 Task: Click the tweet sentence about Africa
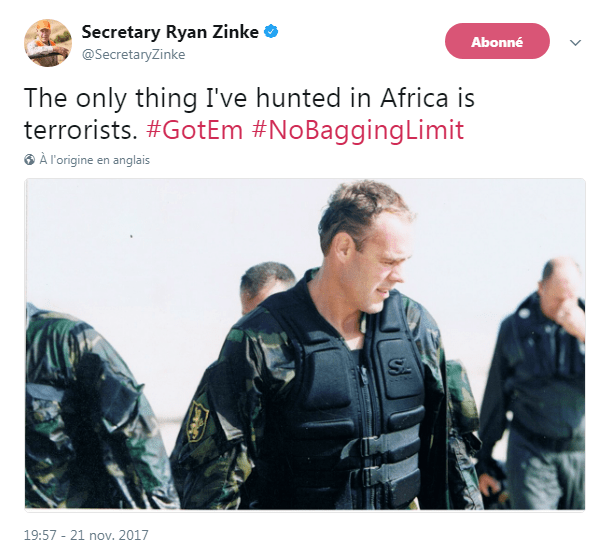(x=248, y=100)
